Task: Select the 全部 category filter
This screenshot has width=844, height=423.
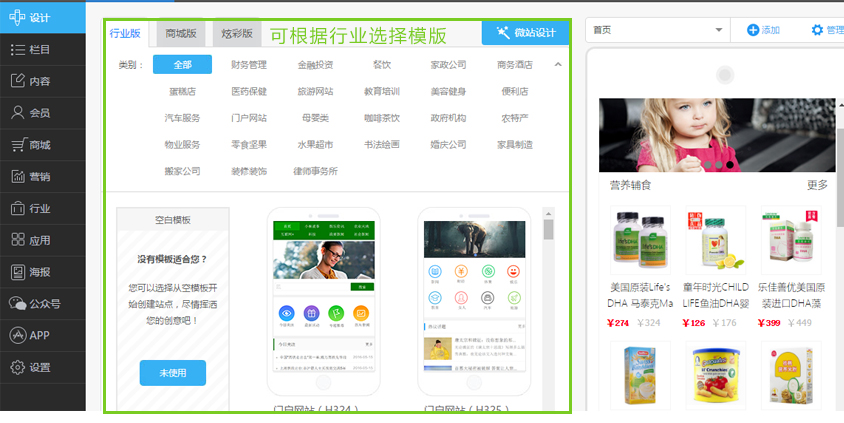Action: click(182, 65)
